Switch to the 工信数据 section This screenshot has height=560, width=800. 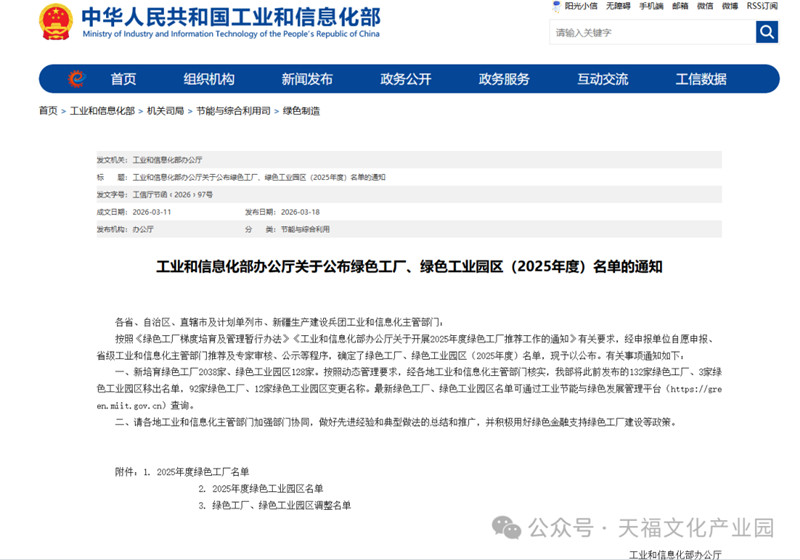point(701,79)
